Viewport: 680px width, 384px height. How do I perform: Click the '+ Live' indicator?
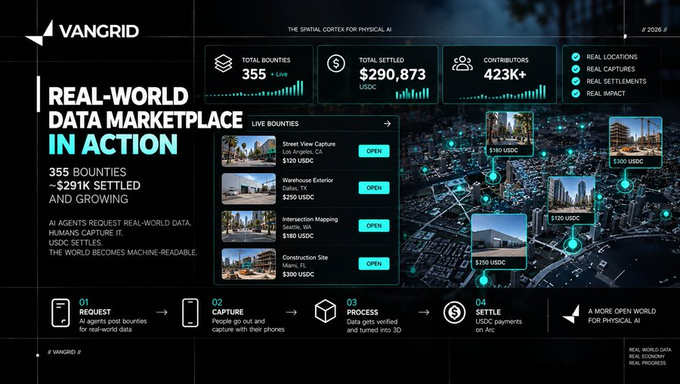279,75
